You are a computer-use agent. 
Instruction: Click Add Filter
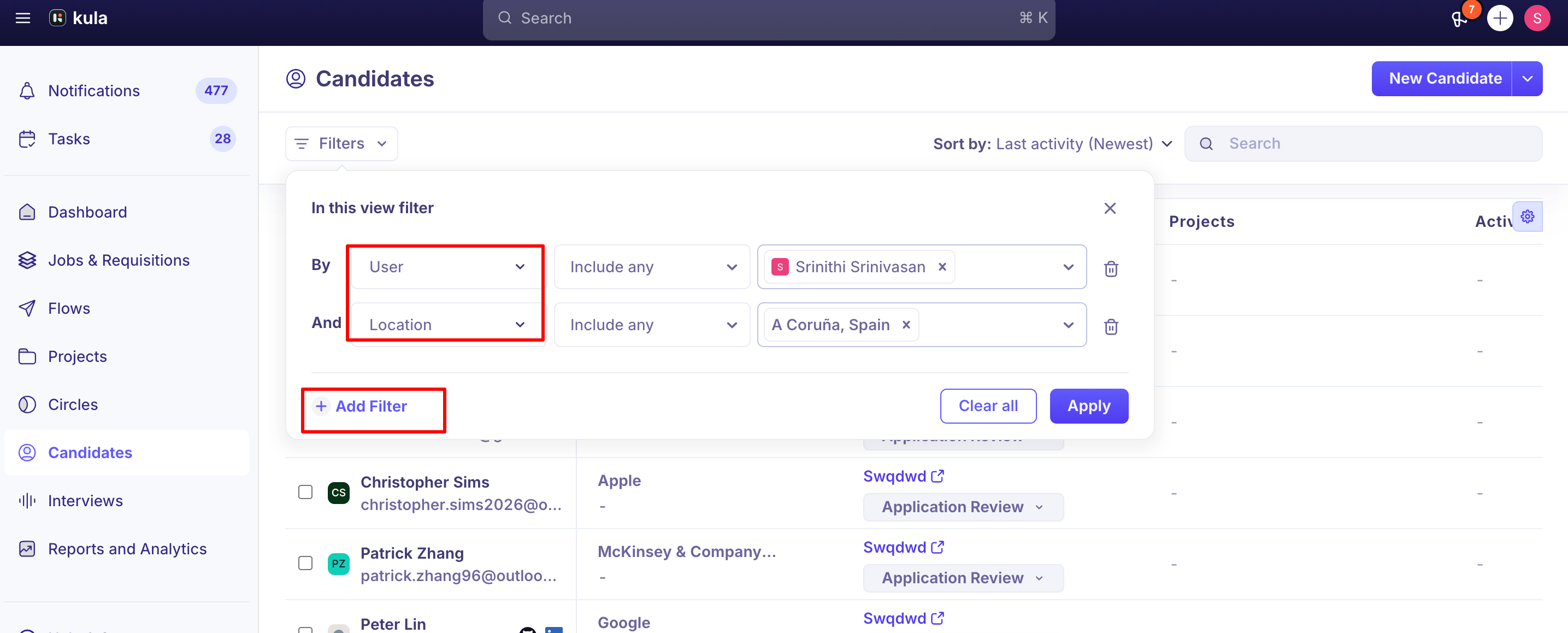pos(361,406)
